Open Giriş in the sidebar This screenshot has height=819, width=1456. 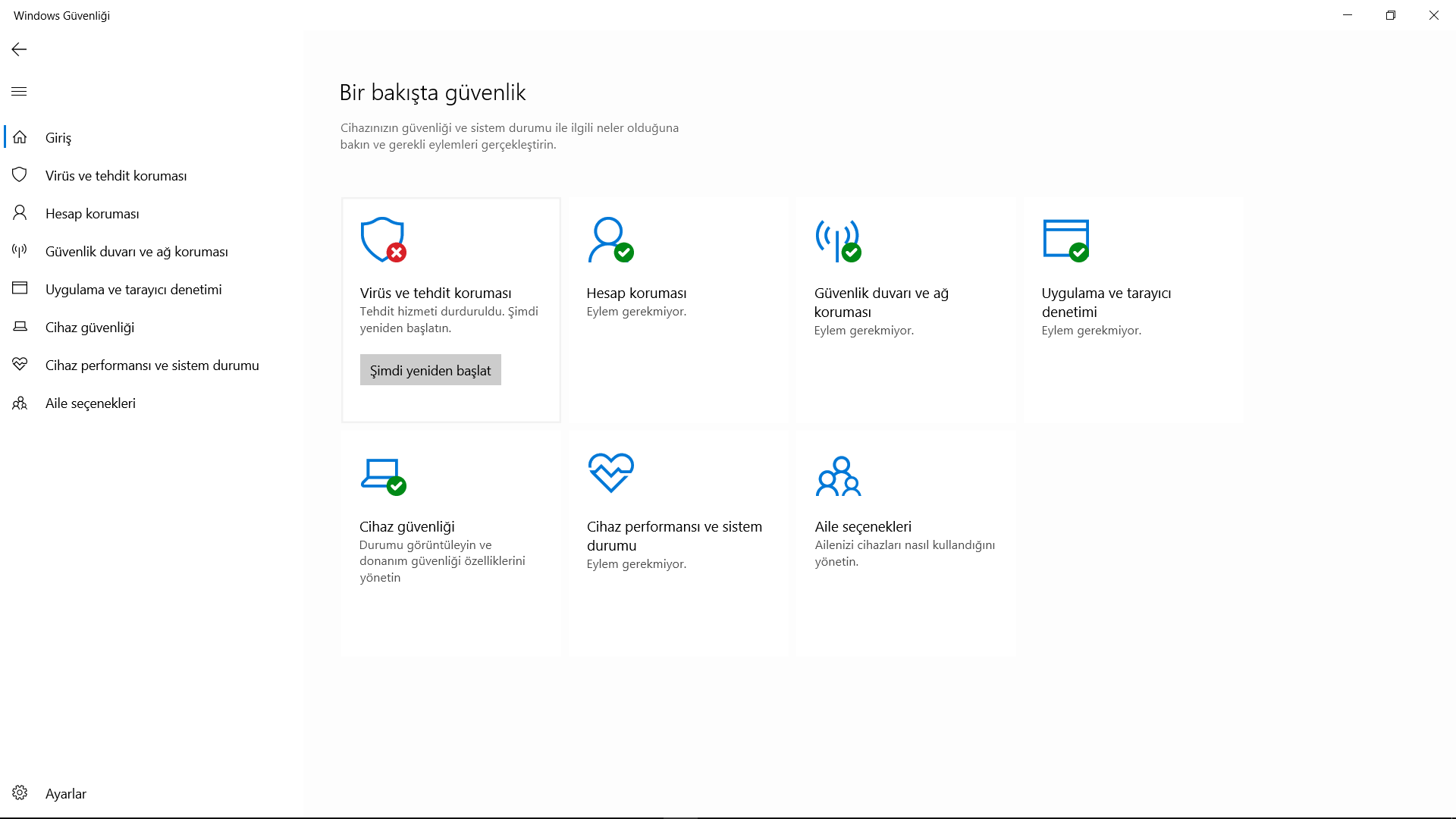[x=152, y=137]
